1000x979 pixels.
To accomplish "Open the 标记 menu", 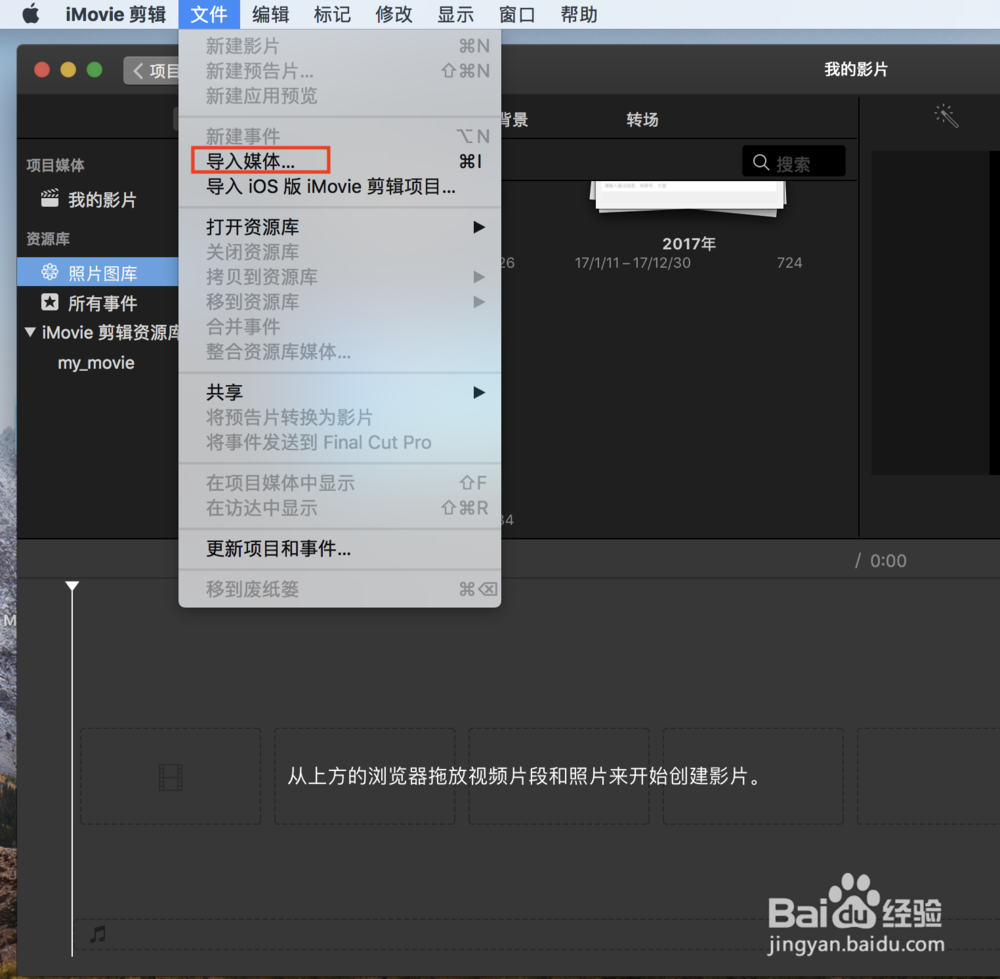I will click(x=332, y=14).
